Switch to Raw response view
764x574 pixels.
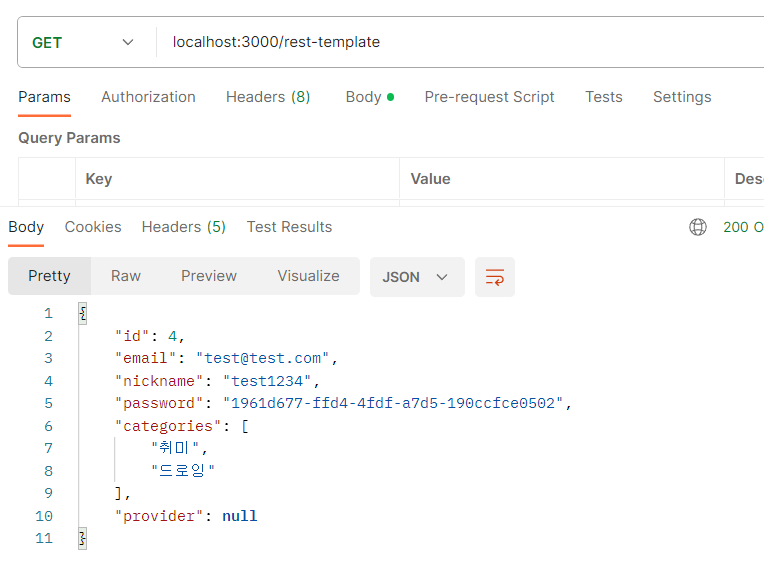[x=126, y=276]
